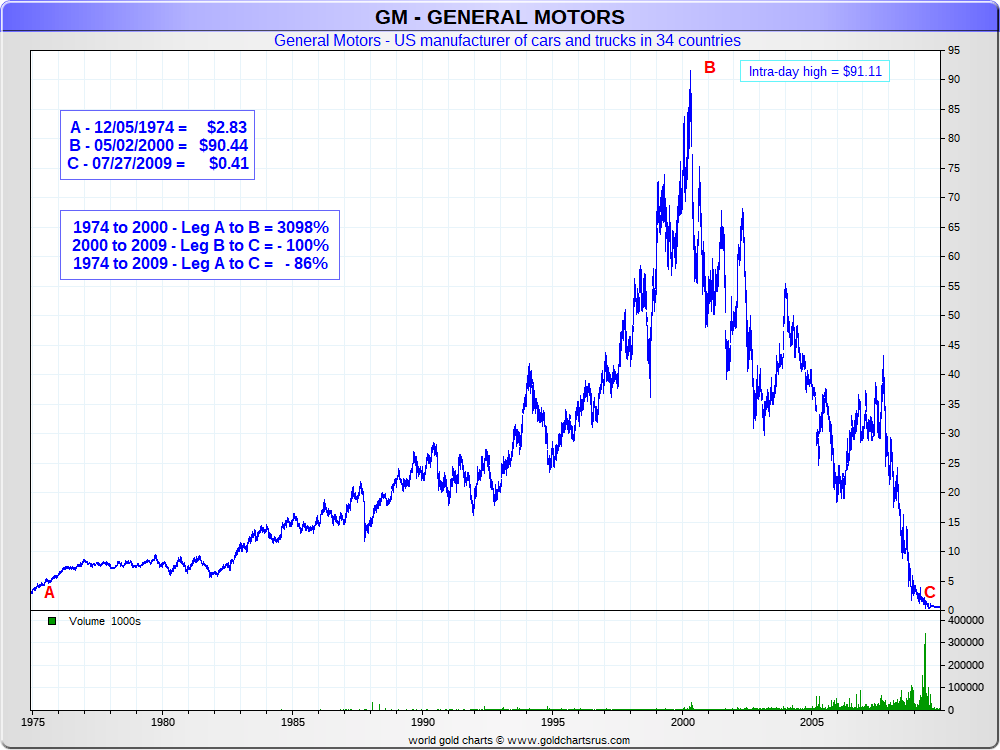
Task: Click the price axis label "90"
Action: [x=954, y=80]
